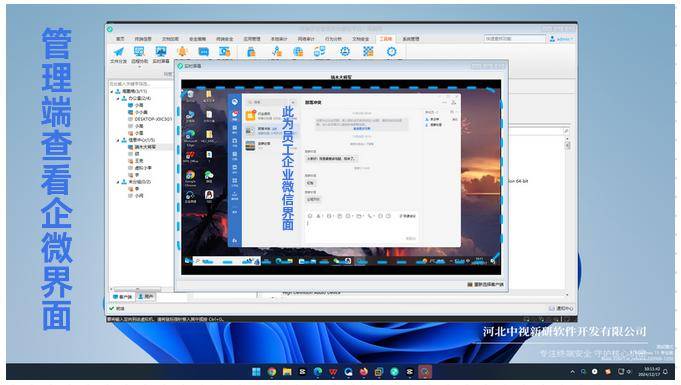Screen dimensions: 681x385
Task: Switch to the 应用管理 tab
Action: pos(252,39)
